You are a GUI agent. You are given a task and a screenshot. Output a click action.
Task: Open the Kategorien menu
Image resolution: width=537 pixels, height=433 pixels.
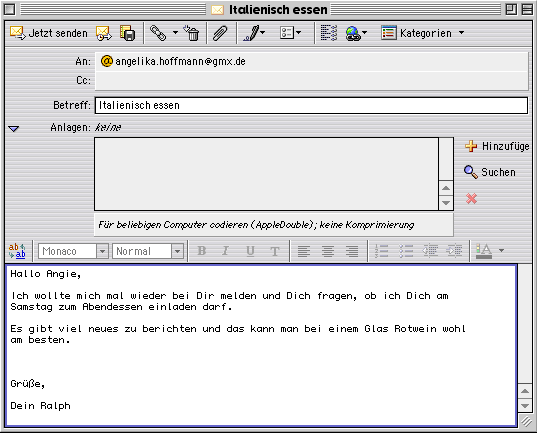pos(423,33)
